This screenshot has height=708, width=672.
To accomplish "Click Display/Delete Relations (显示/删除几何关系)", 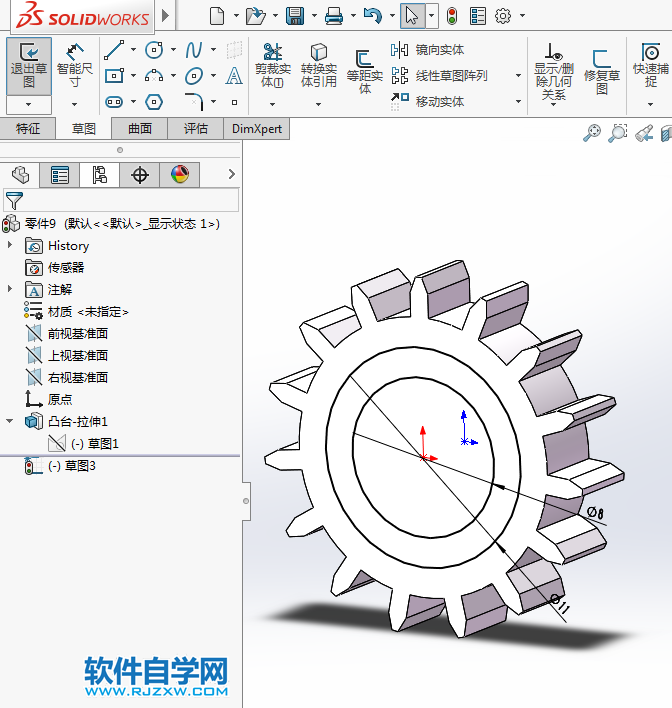I will [554, 72].
